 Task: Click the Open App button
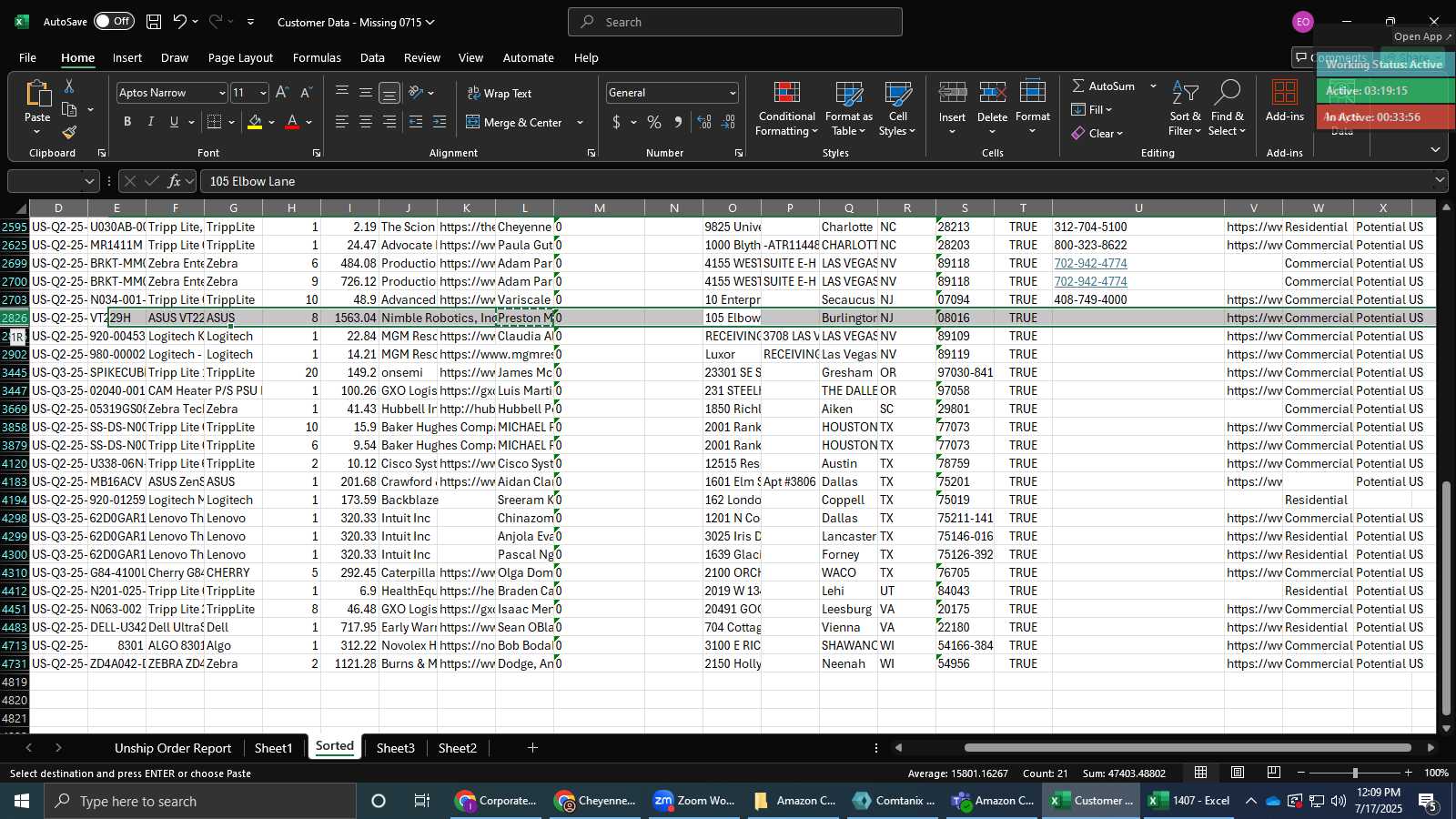click(x=1423, y=36)
